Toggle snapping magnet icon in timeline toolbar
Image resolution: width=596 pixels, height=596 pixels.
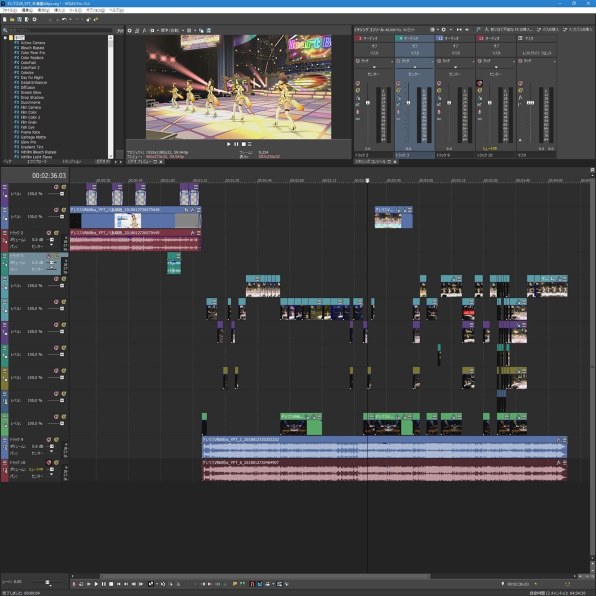click(x=252, y=584)
